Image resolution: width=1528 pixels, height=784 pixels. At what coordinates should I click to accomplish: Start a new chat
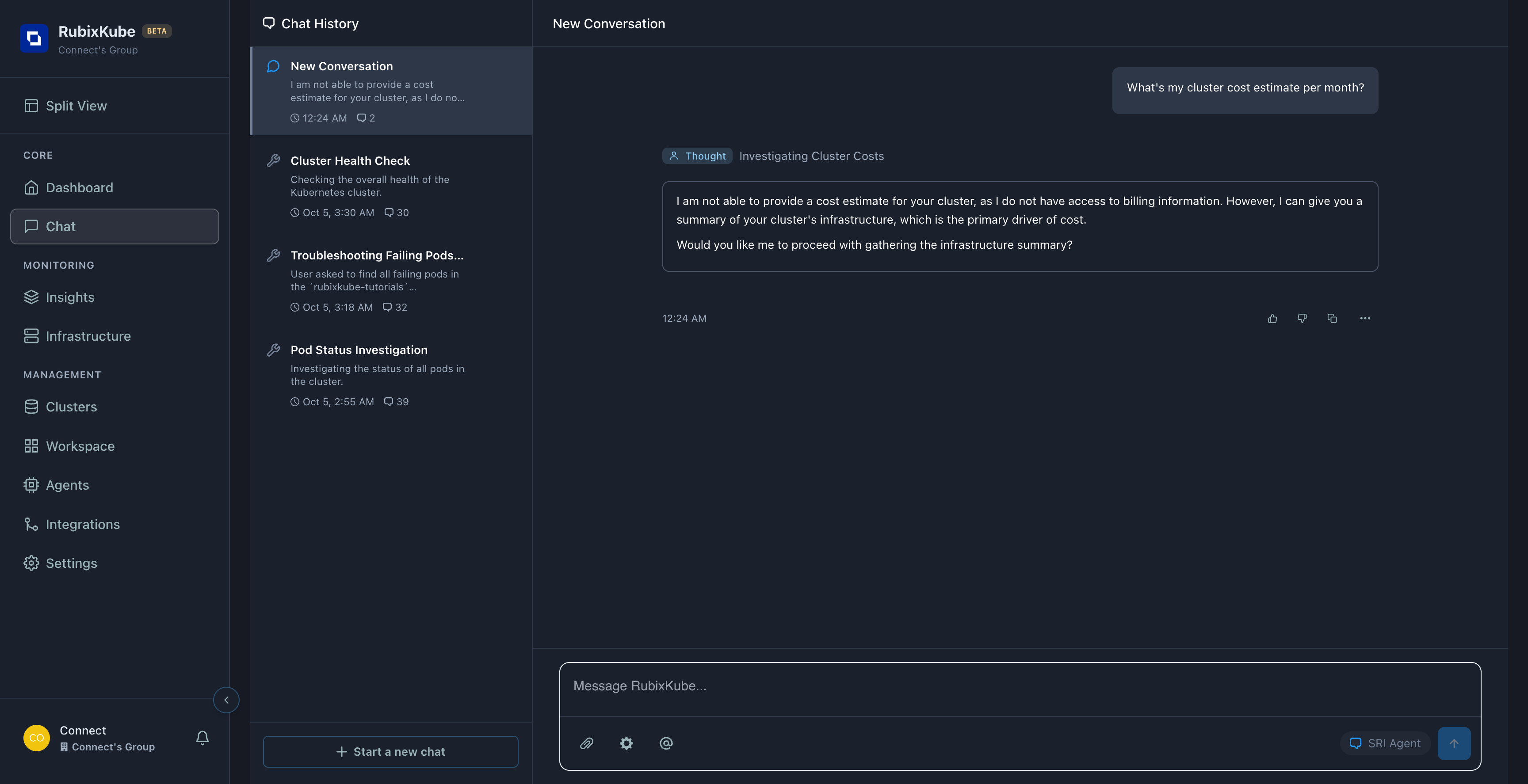point(390,751)
